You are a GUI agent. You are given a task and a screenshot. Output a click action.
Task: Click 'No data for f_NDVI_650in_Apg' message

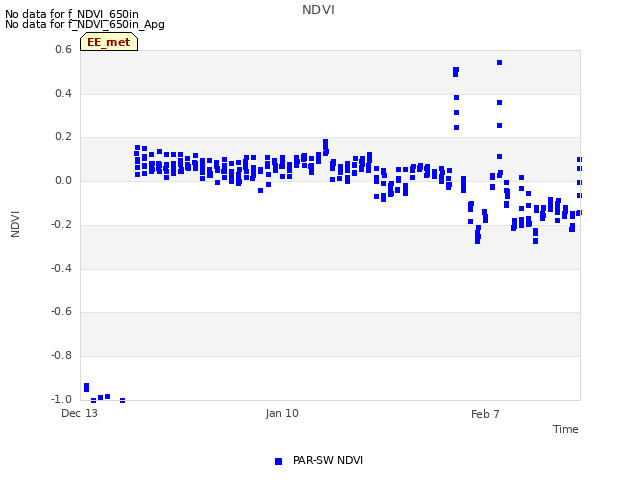pos(85,24)
